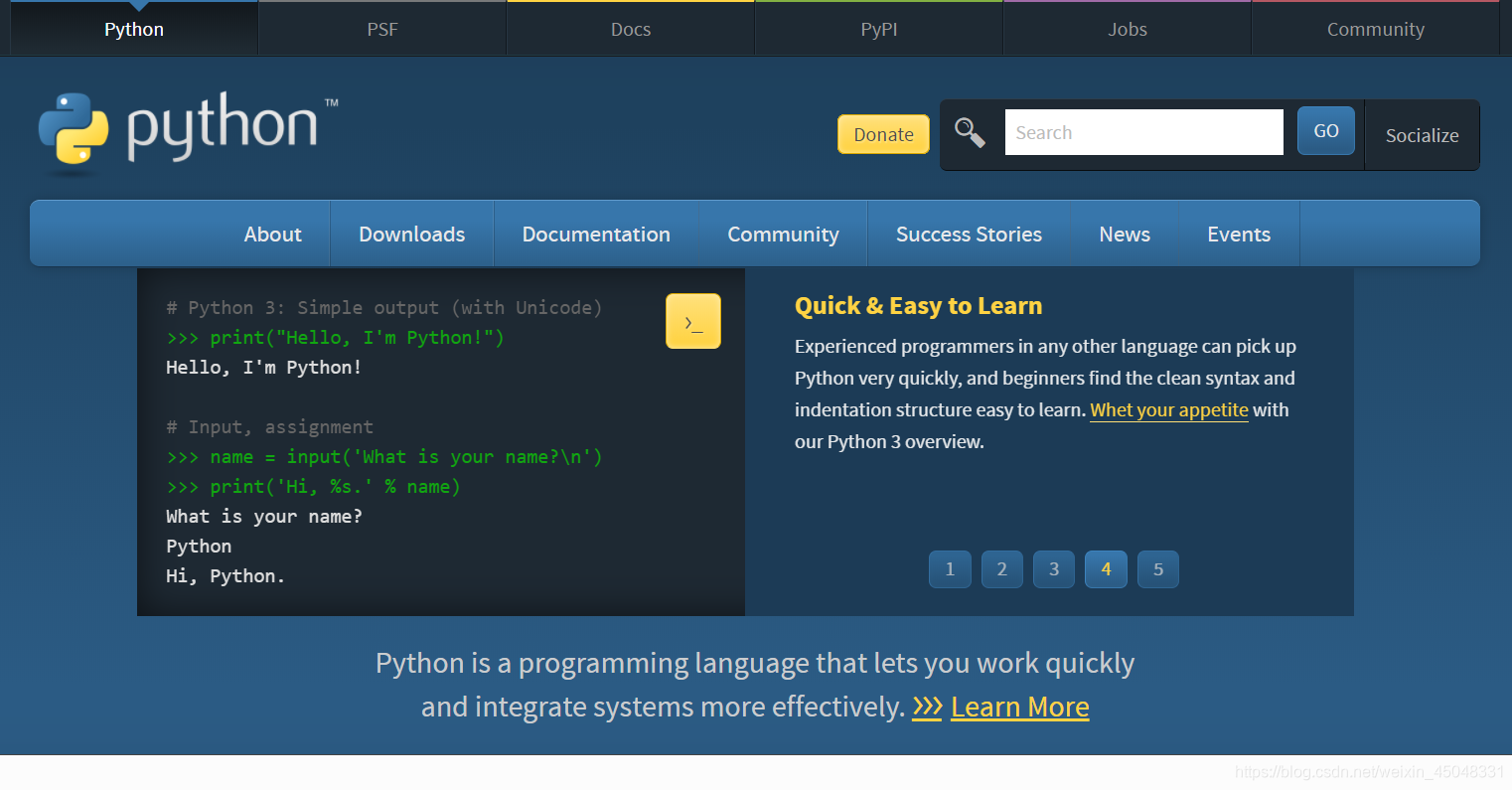
Task: Open the Downloads dropdown menu
Action: pos(411,234)
